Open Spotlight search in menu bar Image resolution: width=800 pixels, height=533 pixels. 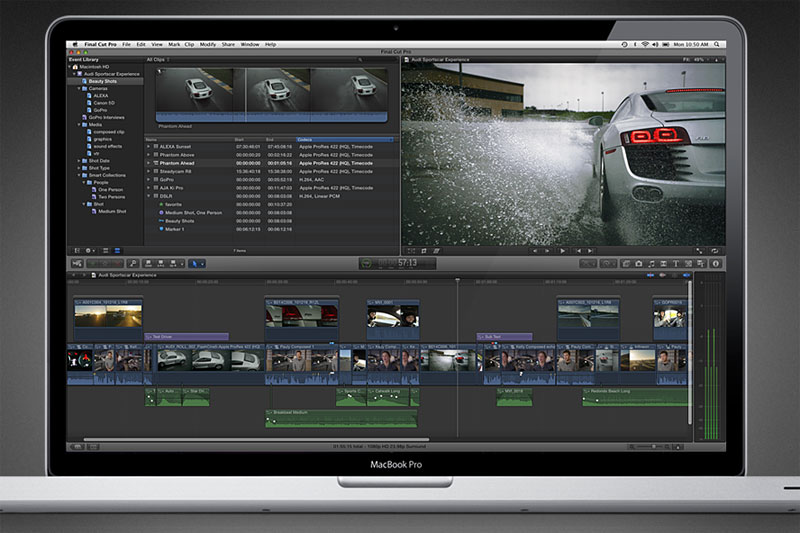point(717,44)
